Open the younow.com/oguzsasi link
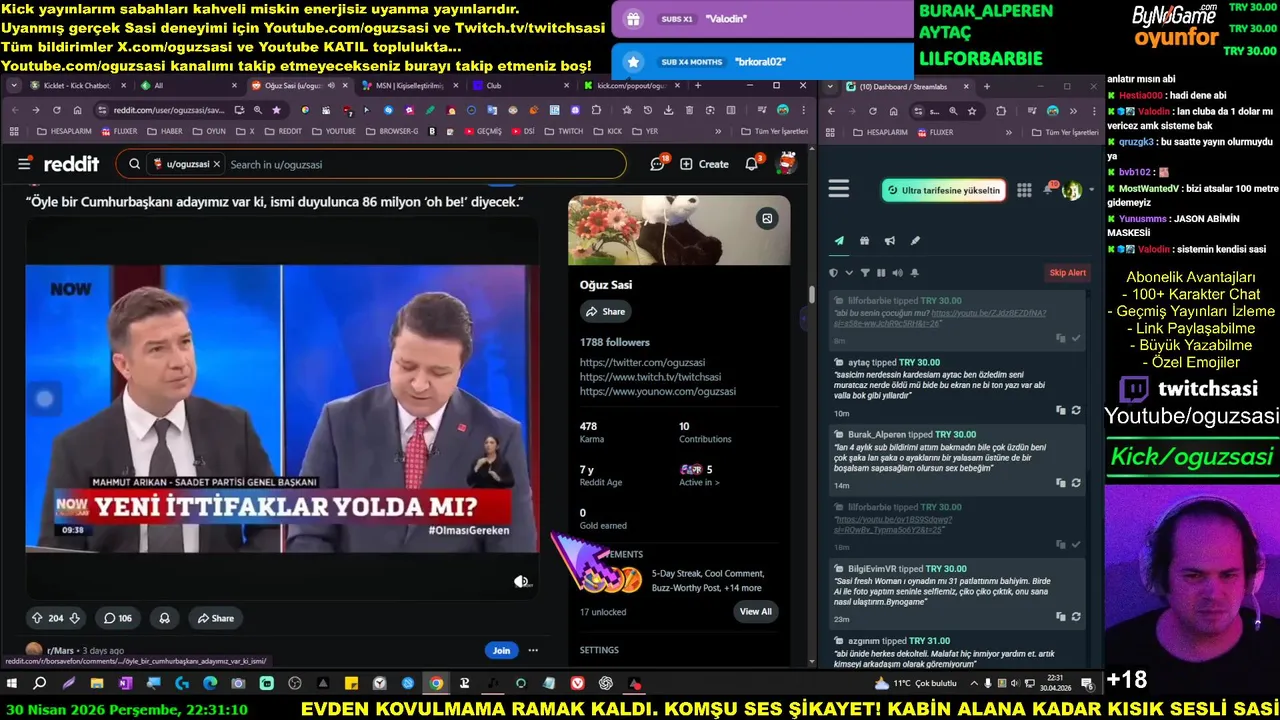This screenshot has height=720, width=1280. 657,391
